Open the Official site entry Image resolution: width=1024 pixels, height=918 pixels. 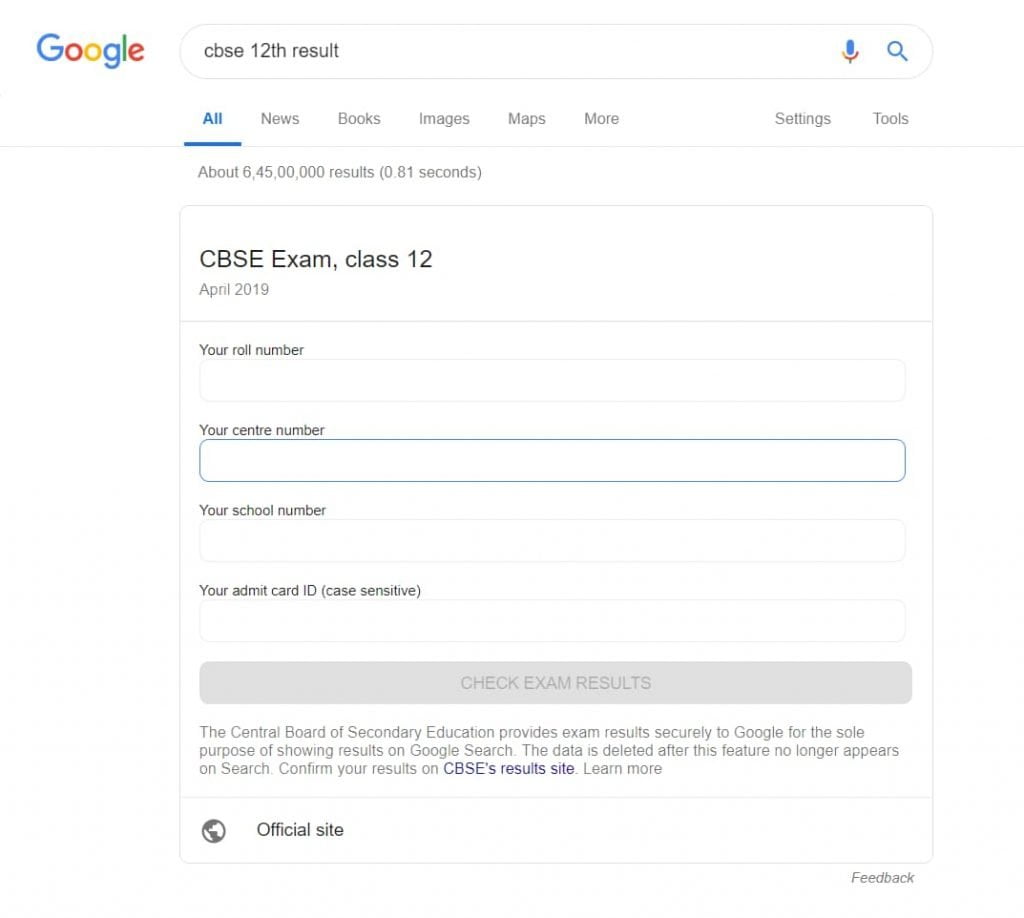[300, 829]
